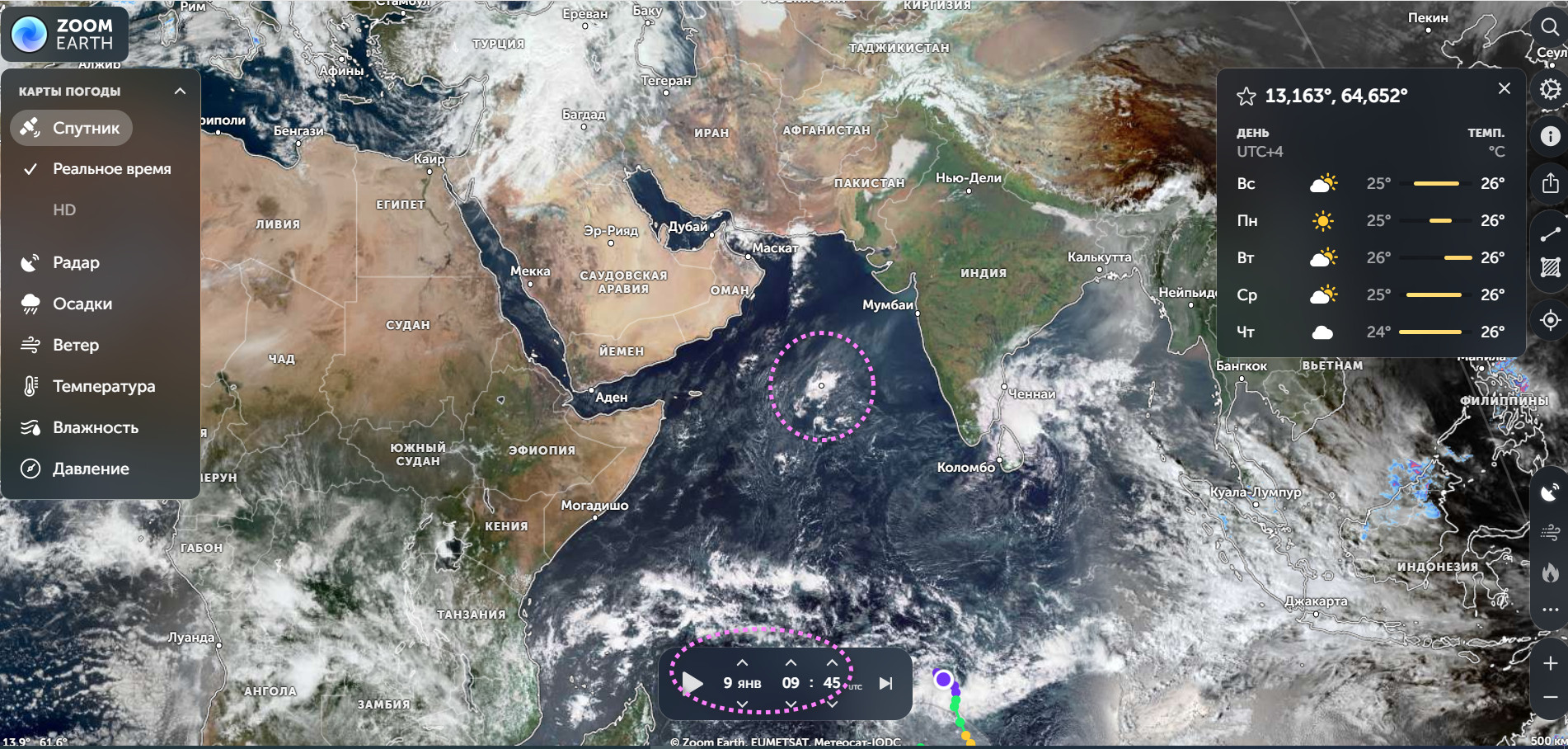Toggle the wind animation overlay icon
Screen dimensions: 1568x749
pyautogui.click(x=1550, y=532)
